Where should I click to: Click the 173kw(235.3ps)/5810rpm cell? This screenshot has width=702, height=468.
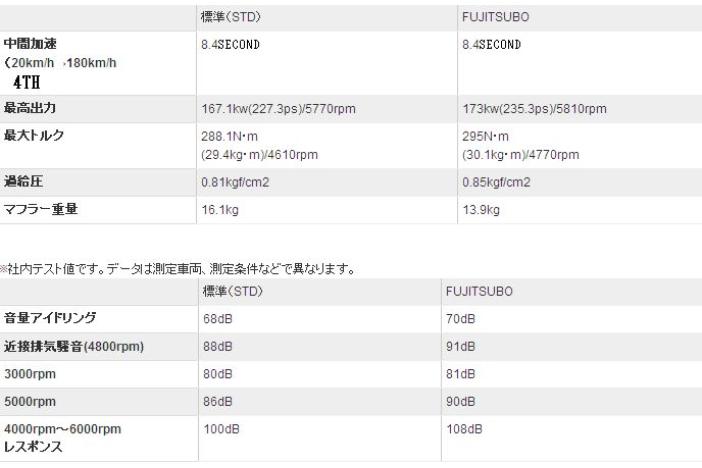pyautogui.click(x=532, y=108)
